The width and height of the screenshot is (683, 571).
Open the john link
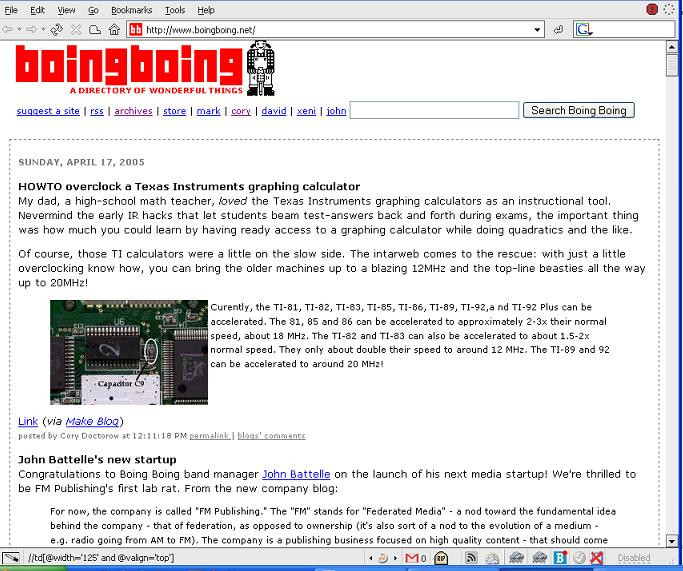pyautogui.click(x=336, y=111)
